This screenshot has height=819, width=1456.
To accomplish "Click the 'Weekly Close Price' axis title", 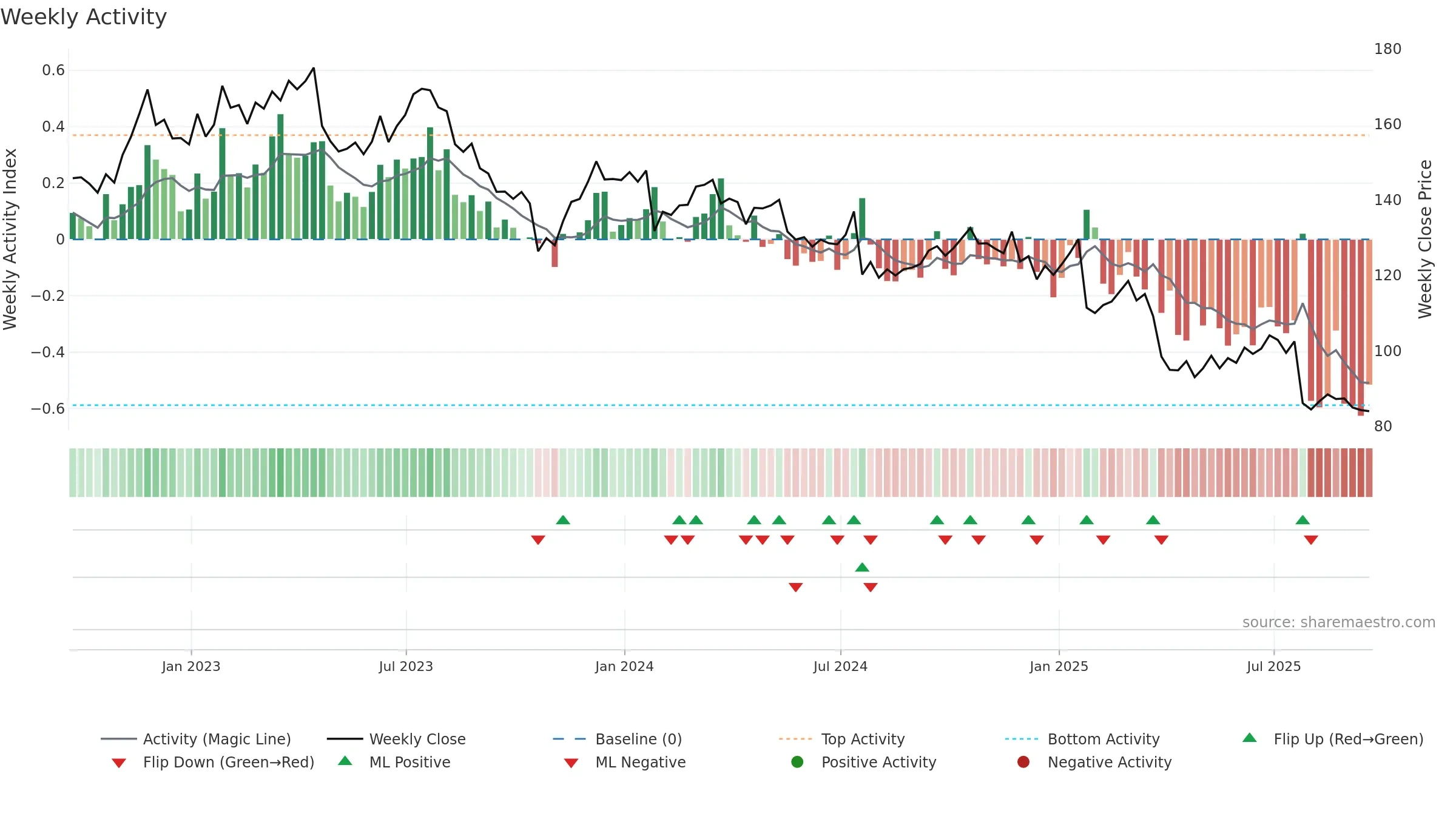I will (x=1425, y=239).
